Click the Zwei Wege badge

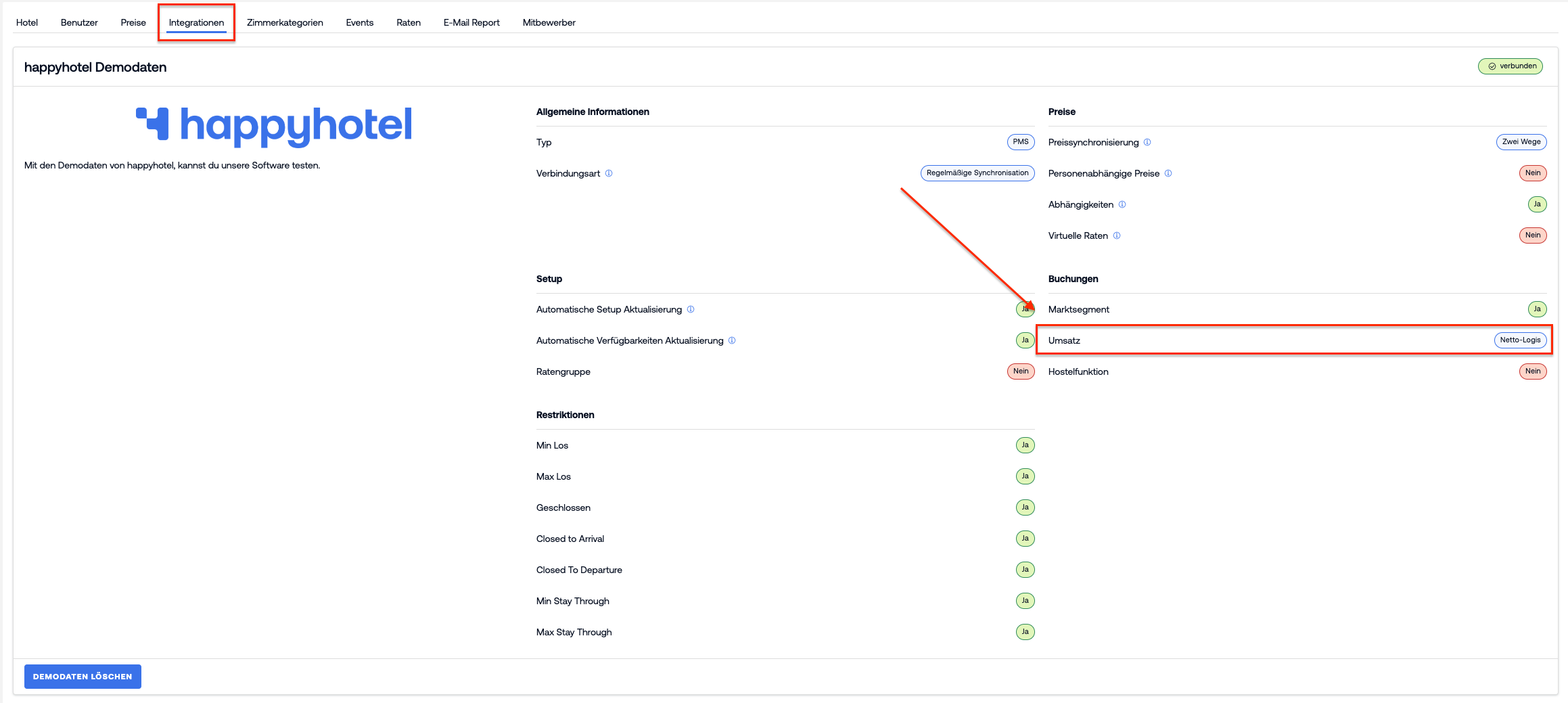tap(1521, 142)
